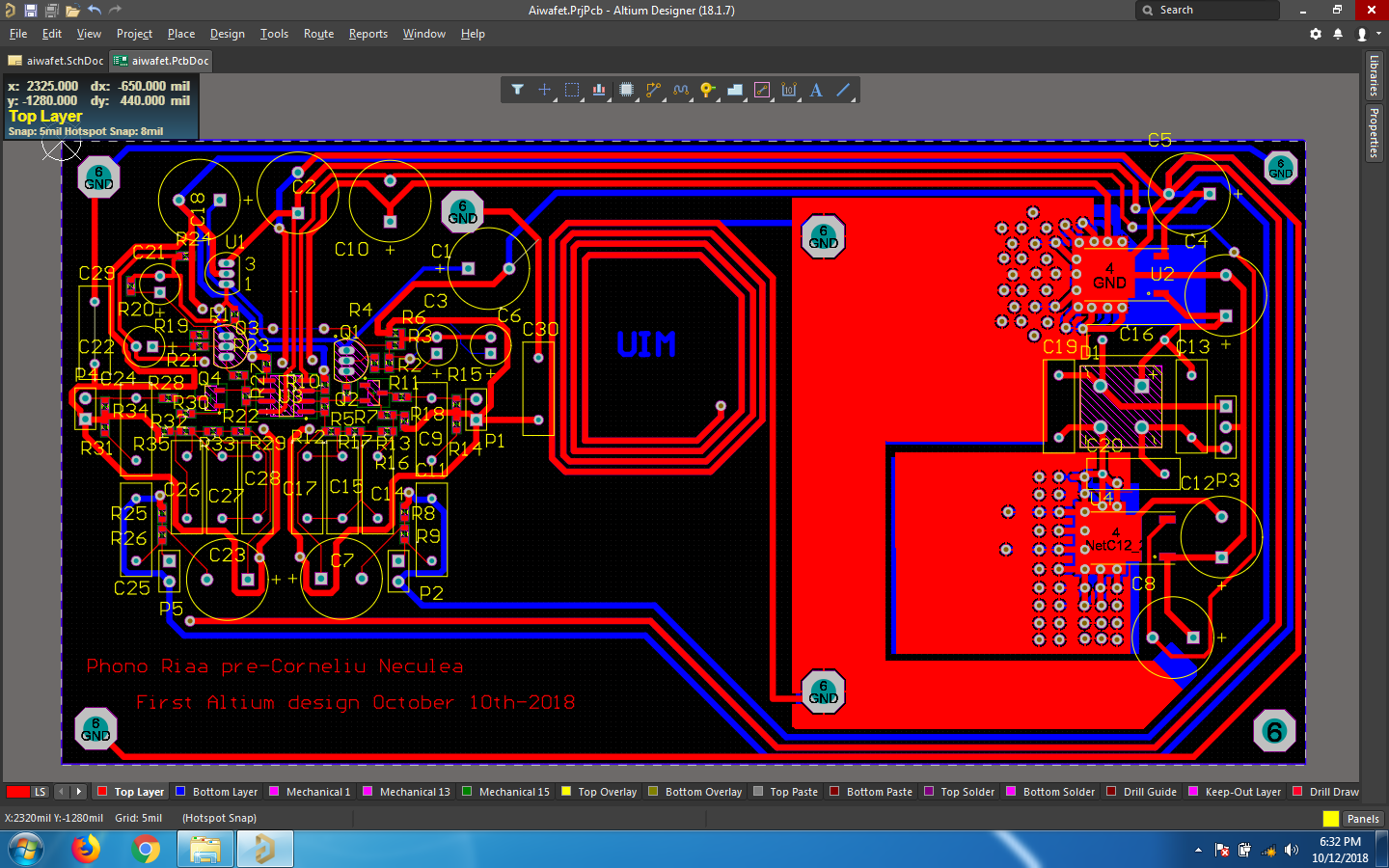Choose the dashed rectangle select tool

coord(572,90)
